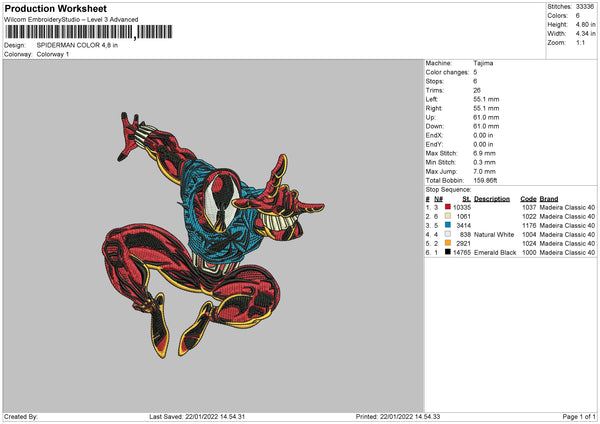
Task: Click the 'St.' column header
Action: (466, 199)
